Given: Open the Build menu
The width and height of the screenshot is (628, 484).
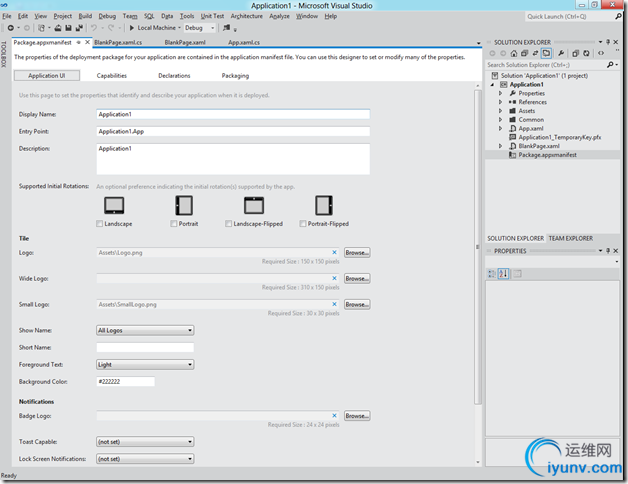Looking at the screenshot, I should click(85, 16).
